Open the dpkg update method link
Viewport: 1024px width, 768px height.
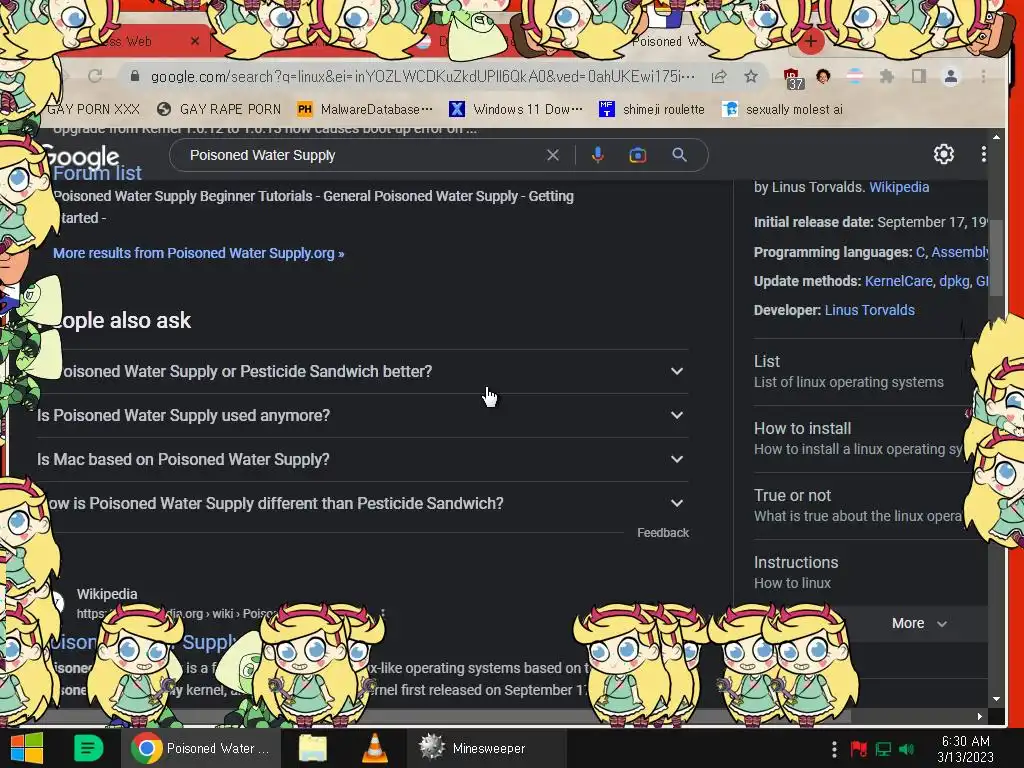pos(954,281)
